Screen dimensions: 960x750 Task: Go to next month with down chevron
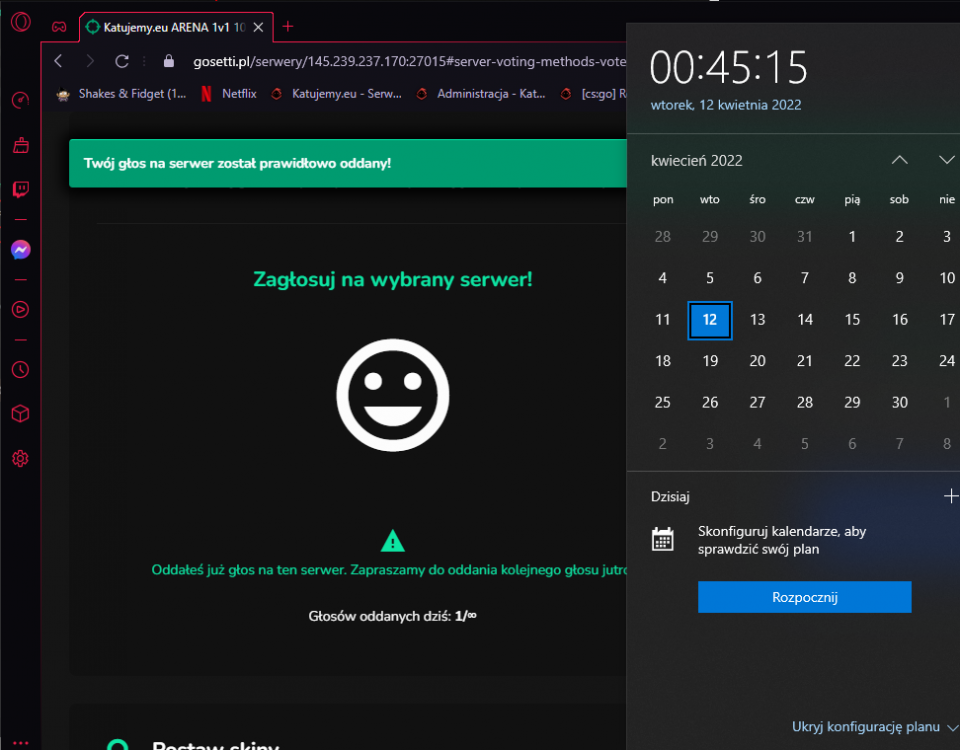(947, 160)
